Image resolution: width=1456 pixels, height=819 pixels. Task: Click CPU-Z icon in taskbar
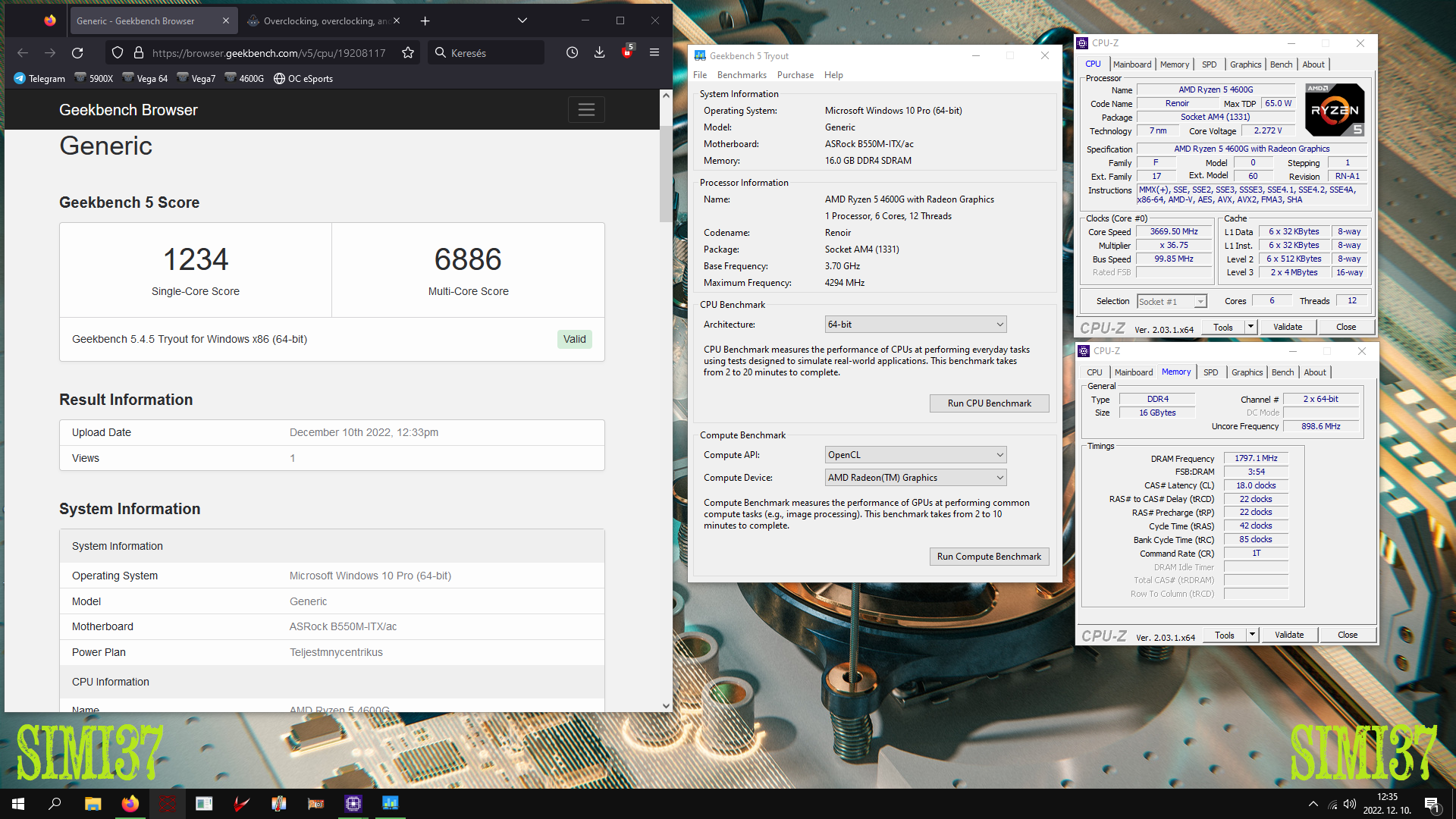353,804
